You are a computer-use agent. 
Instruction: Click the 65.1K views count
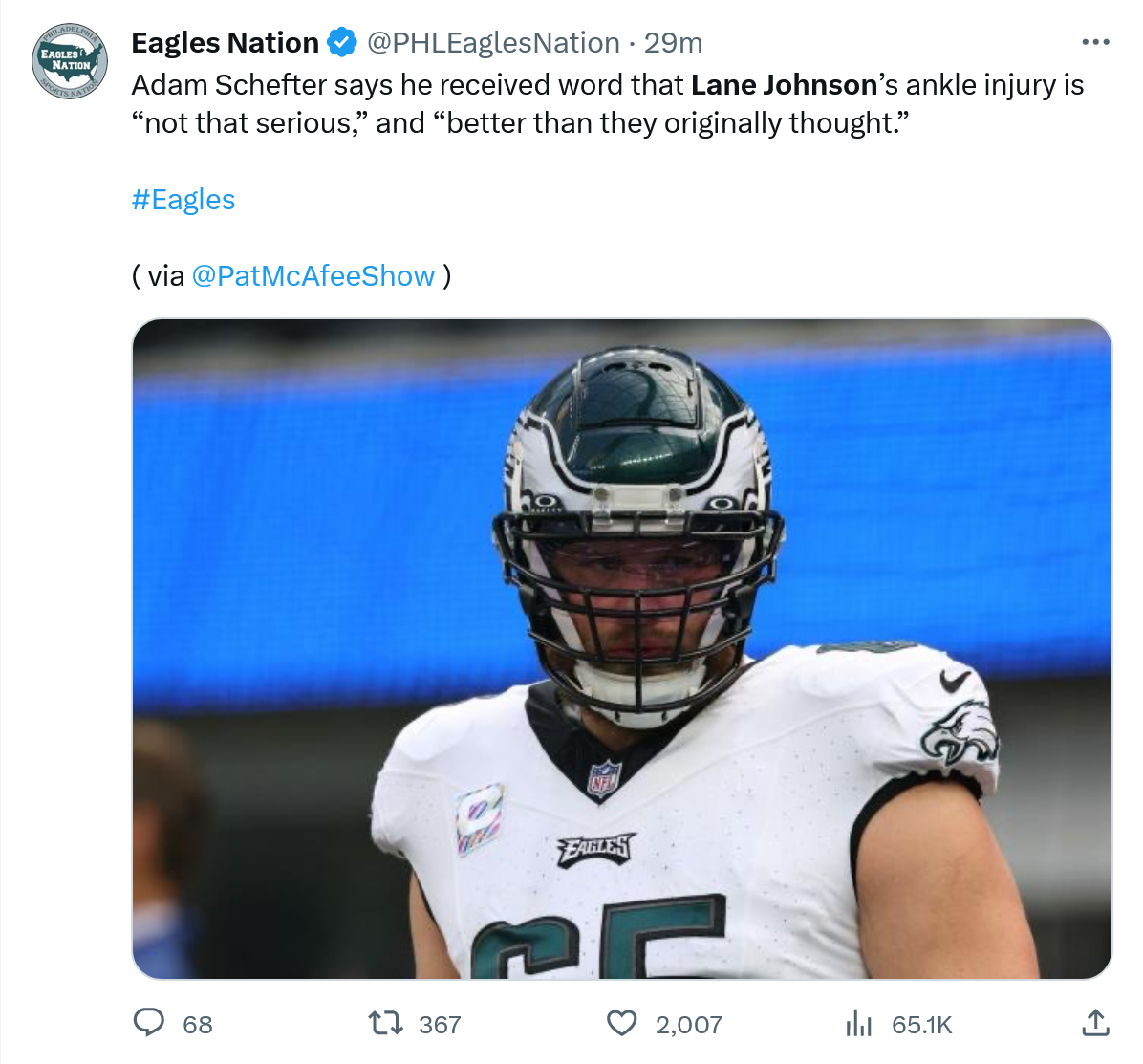pos(922,1025)
